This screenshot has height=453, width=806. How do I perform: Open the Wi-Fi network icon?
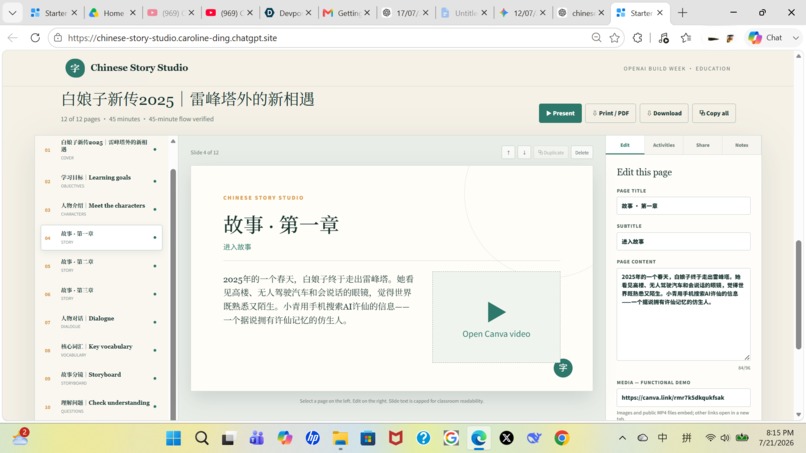[x=710, y=438]
